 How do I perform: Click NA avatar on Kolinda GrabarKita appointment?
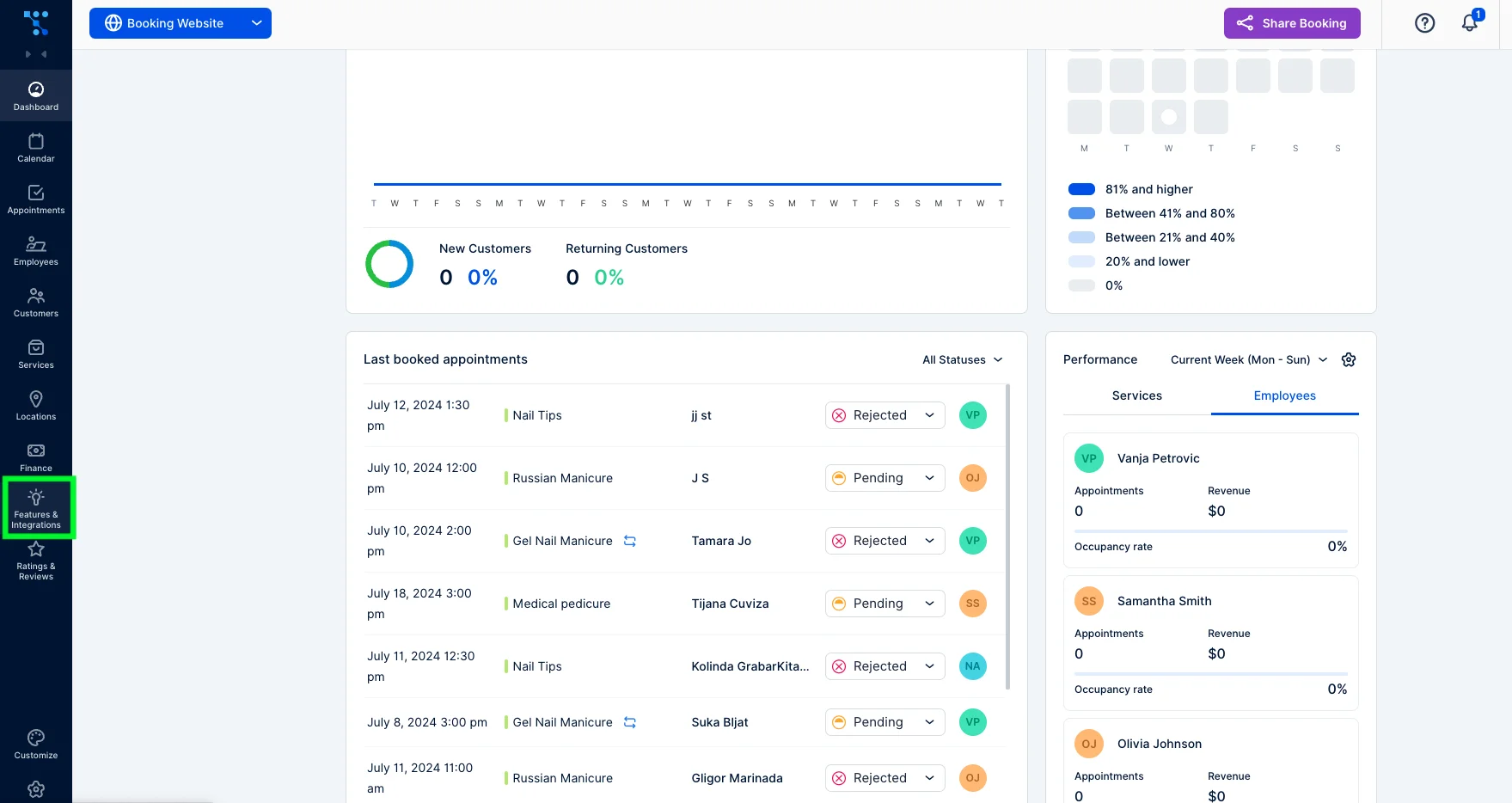(x=972, y=666)
